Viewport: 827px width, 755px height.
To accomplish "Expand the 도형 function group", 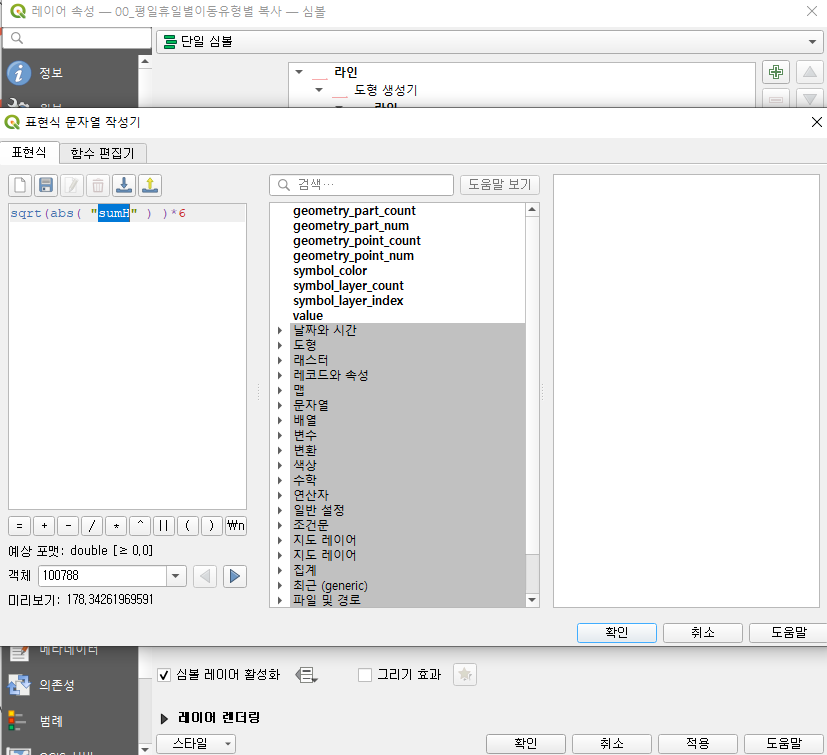I will [280, 346].
